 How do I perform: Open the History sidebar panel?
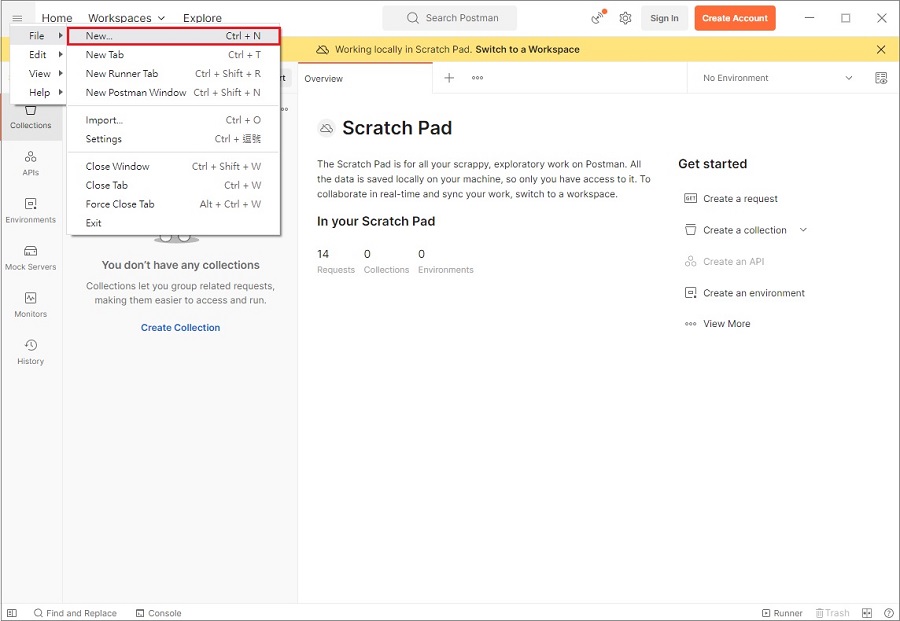click(x=30, y=351)
